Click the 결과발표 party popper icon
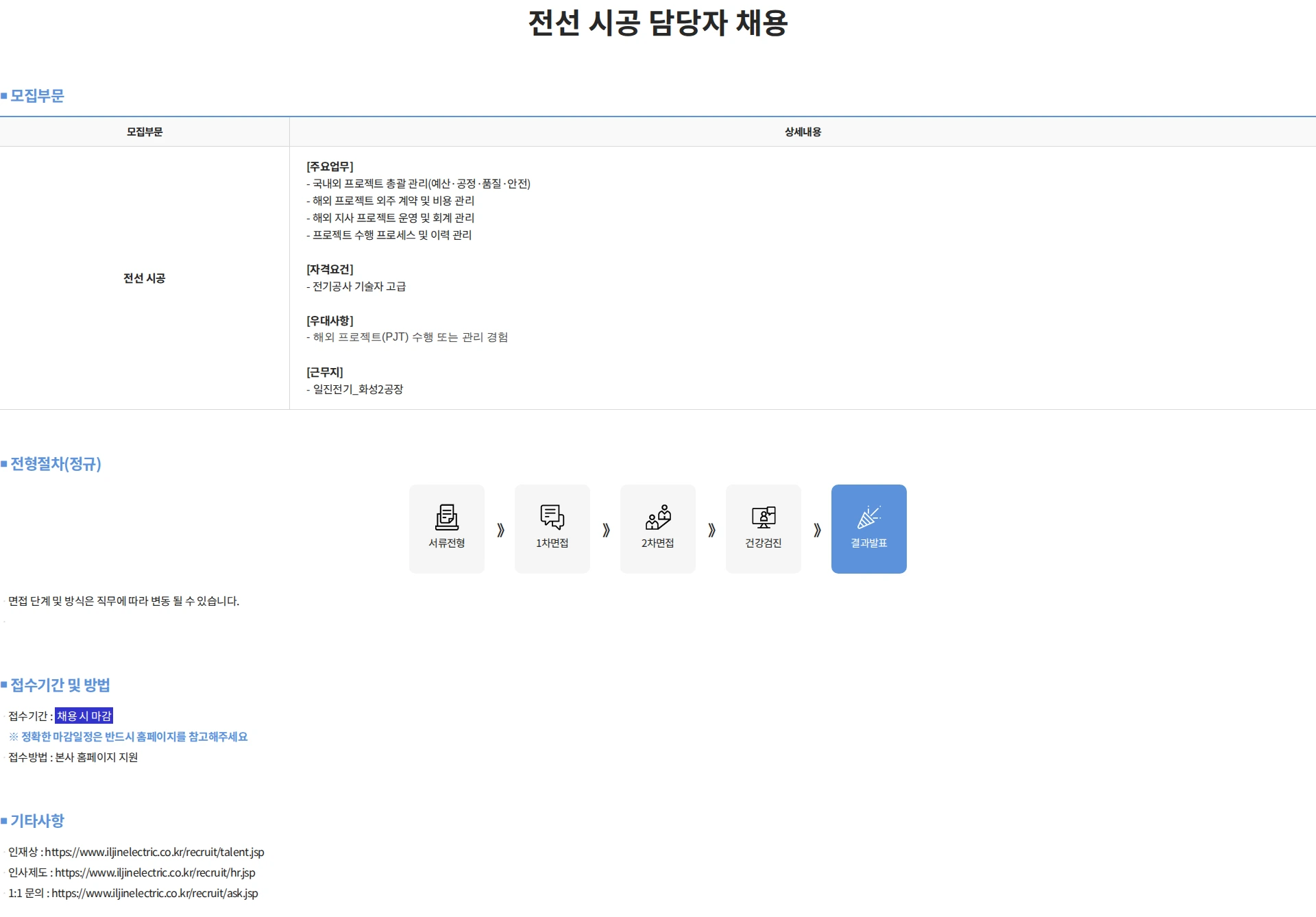This screenshot has height=917, width=1316. tap(869, 517)
